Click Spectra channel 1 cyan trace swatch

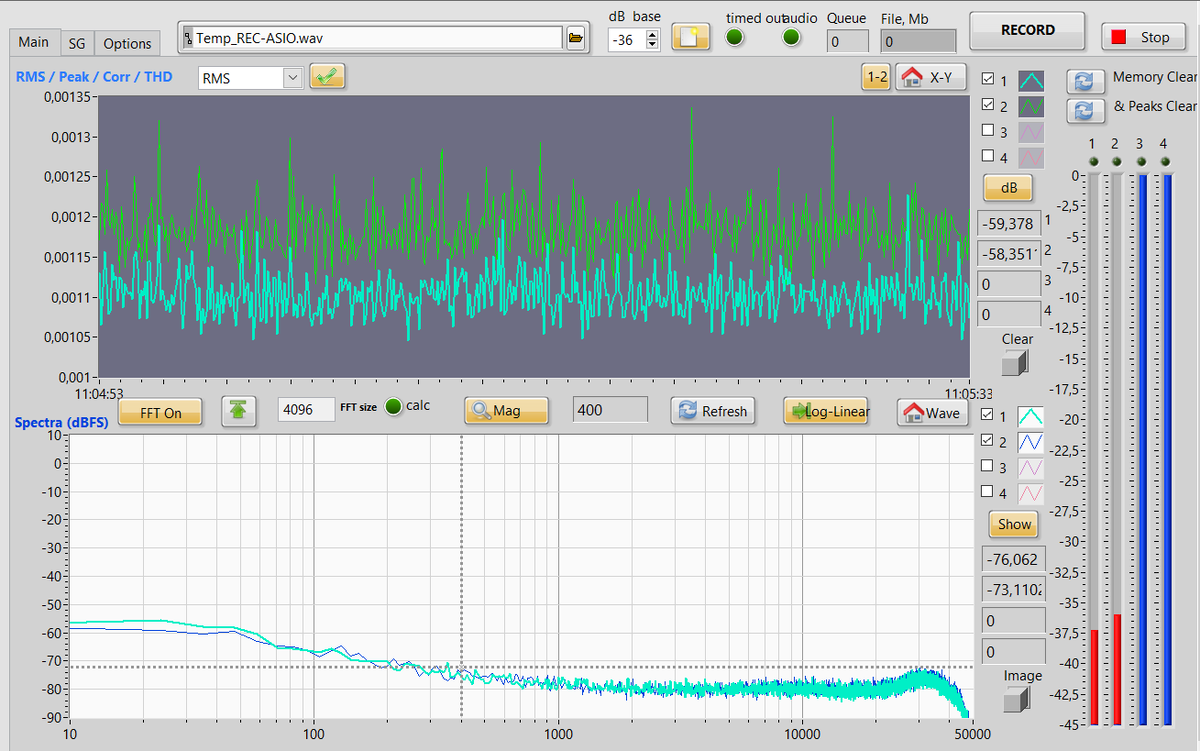(1031, 416)
